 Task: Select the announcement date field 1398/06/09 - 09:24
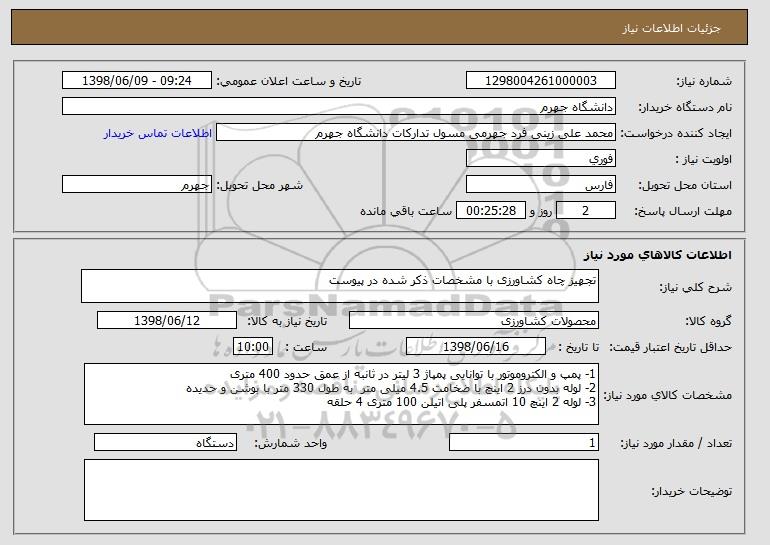(137, 81)
